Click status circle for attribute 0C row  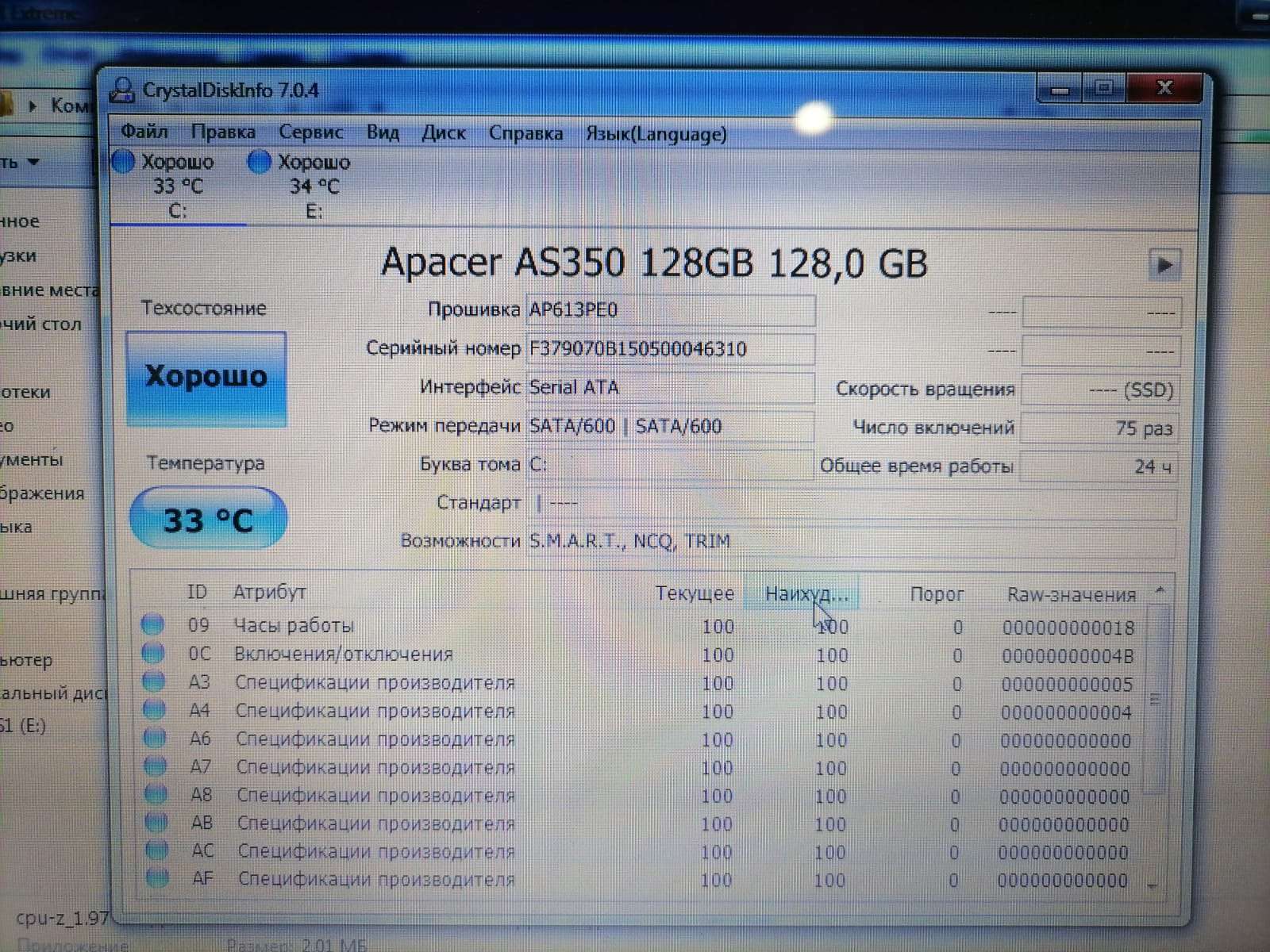[x=153, y=653]
